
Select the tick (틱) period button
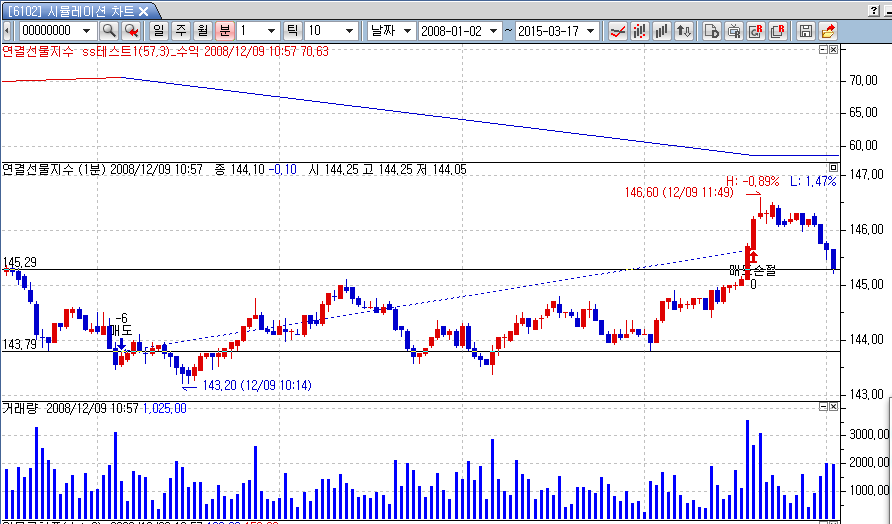coord(292,31)
